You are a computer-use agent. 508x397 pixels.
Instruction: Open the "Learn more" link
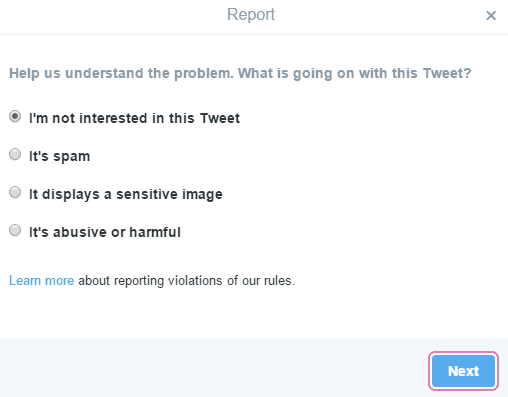coord(41,281)
